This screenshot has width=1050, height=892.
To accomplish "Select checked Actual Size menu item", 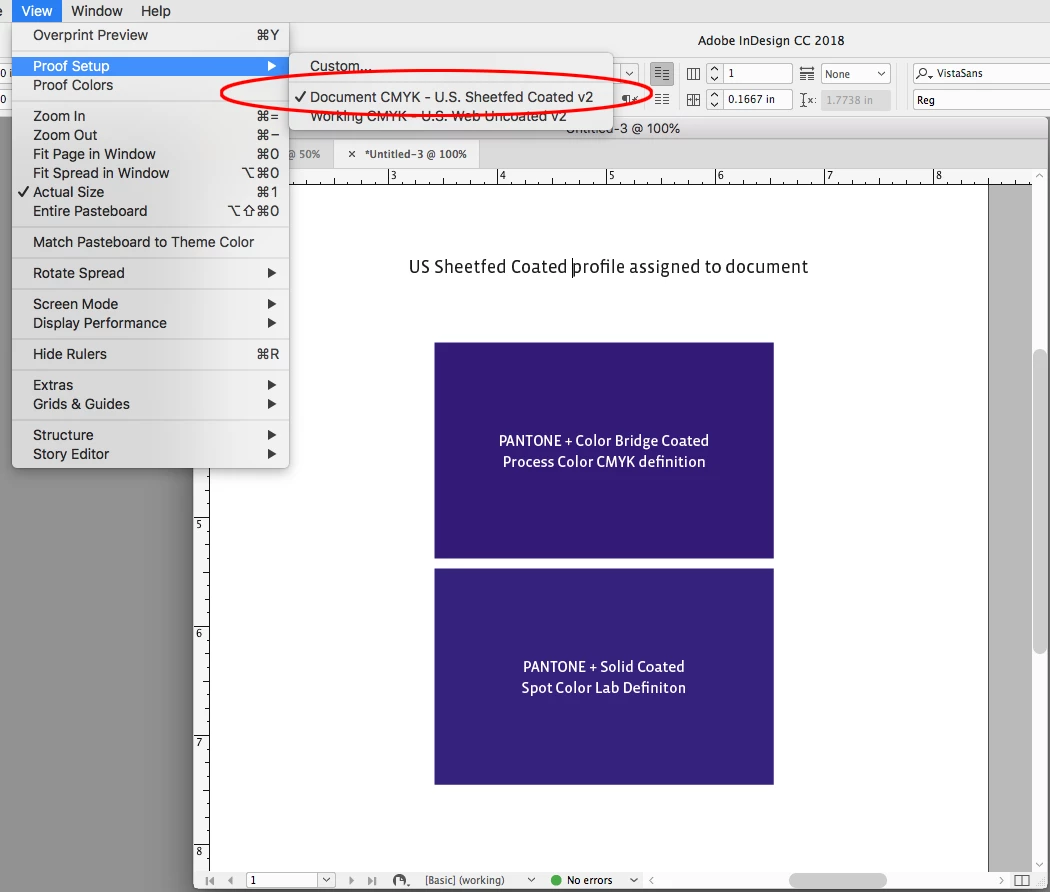I will pyautogui.click(x=151, y=192).
